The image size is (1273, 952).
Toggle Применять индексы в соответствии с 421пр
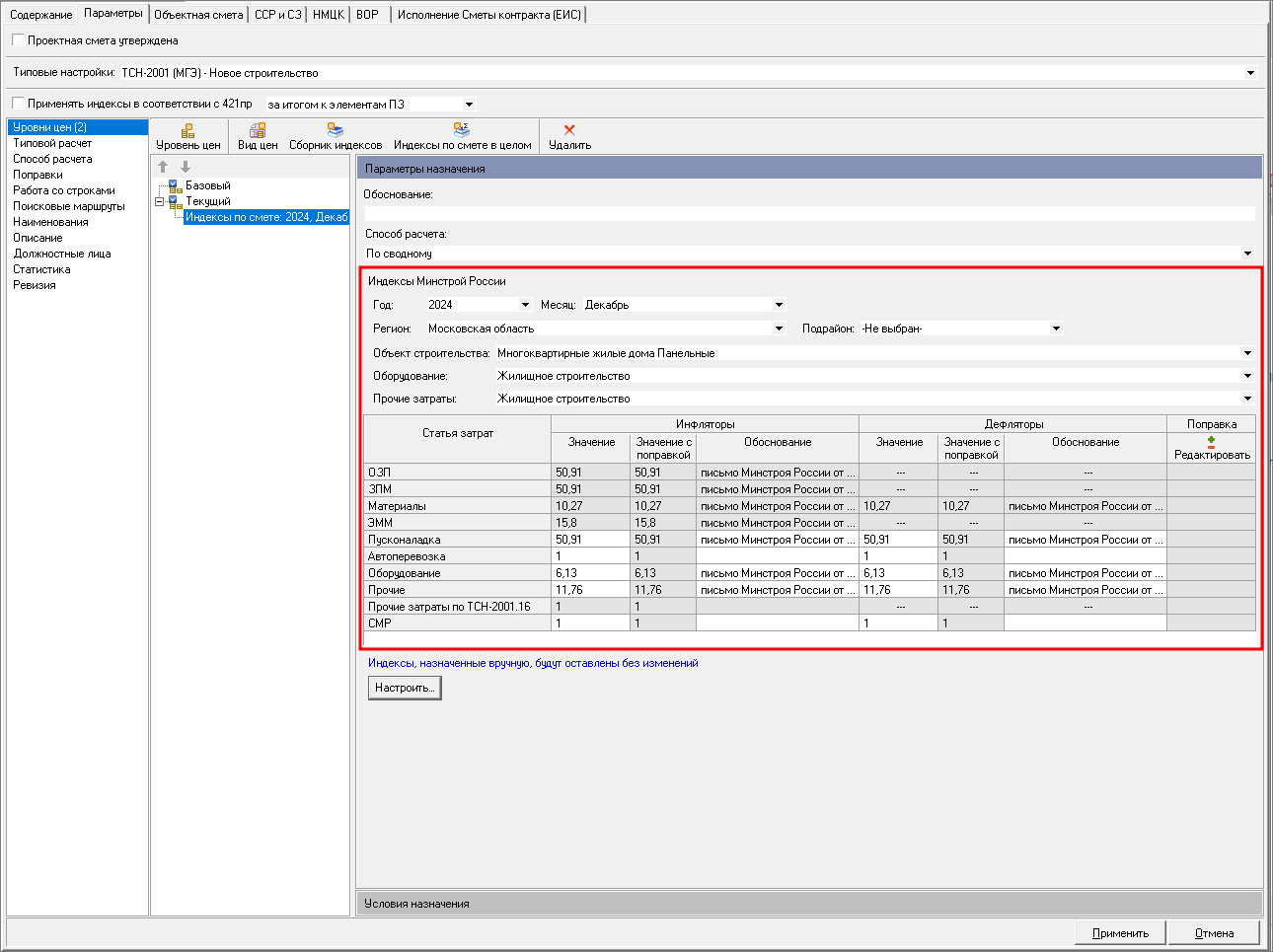(x=18, y=104)
